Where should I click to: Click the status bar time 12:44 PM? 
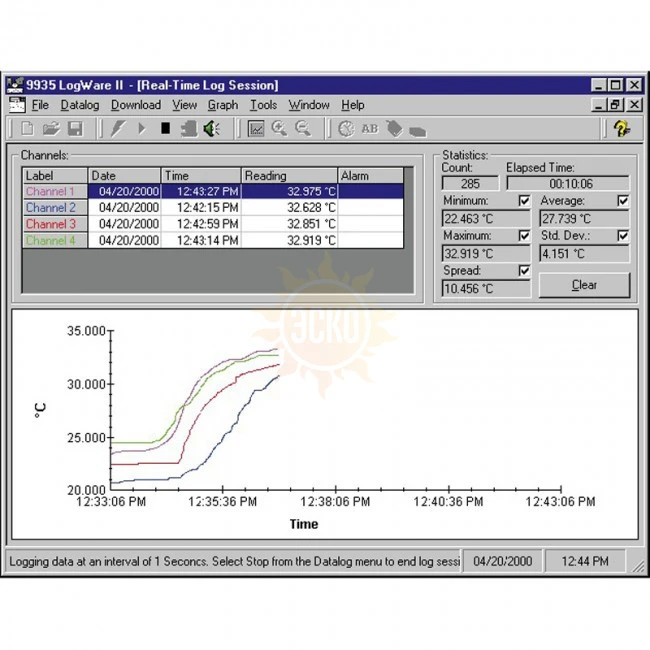[x=585, y=561]
